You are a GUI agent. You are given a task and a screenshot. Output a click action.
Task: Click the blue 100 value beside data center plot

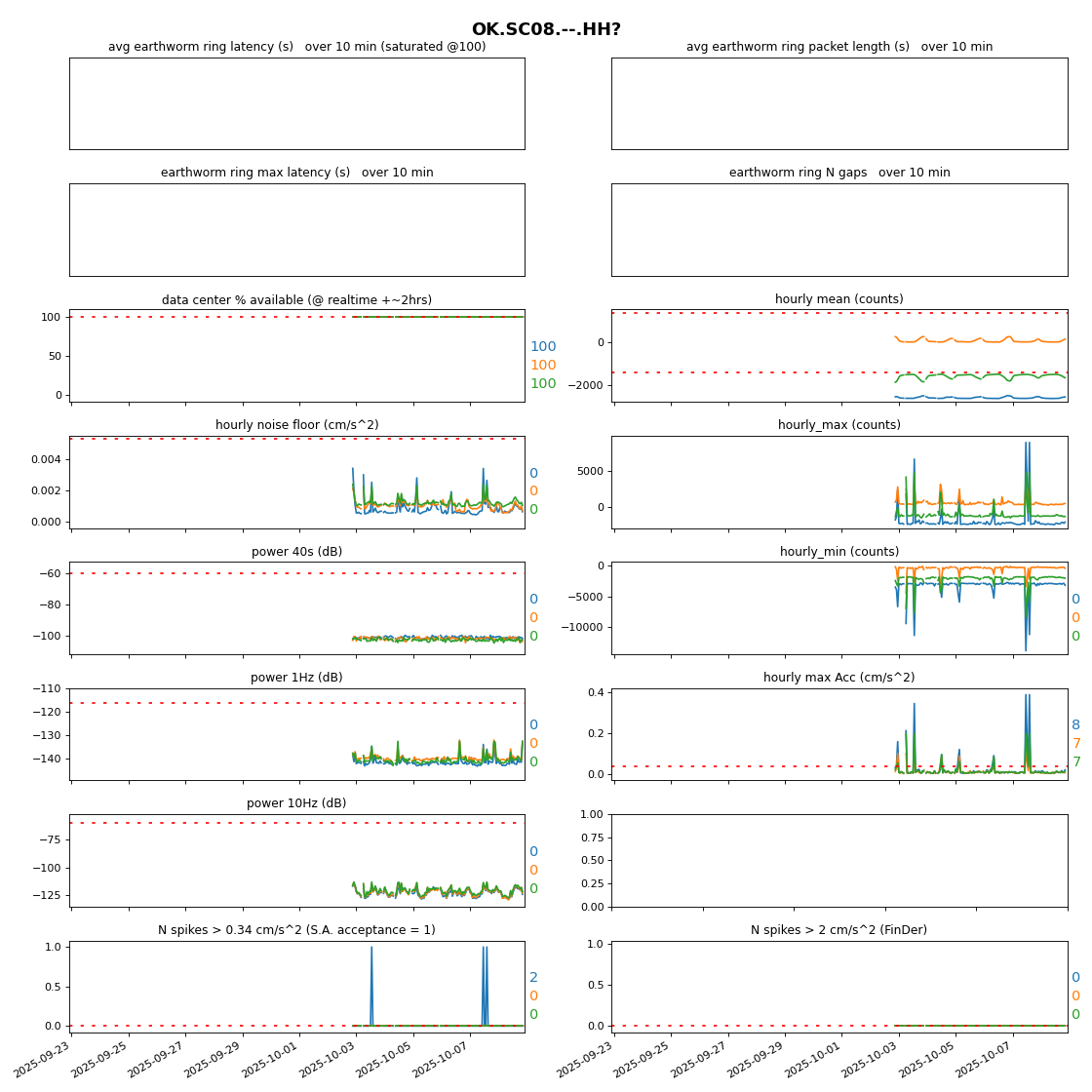pos(543,347)
